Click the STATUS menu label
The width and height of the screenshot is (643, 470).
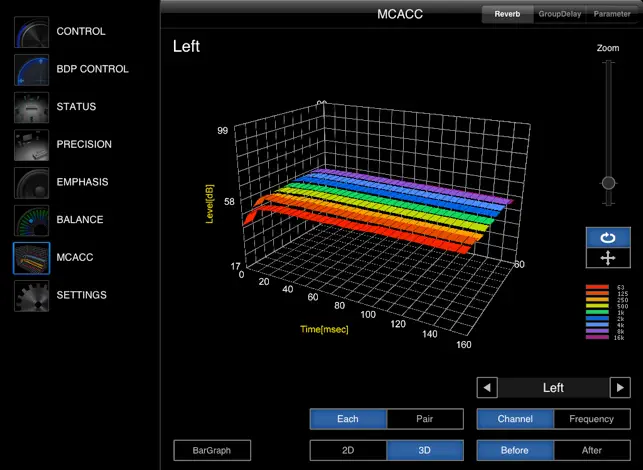[x=76, y=107]
